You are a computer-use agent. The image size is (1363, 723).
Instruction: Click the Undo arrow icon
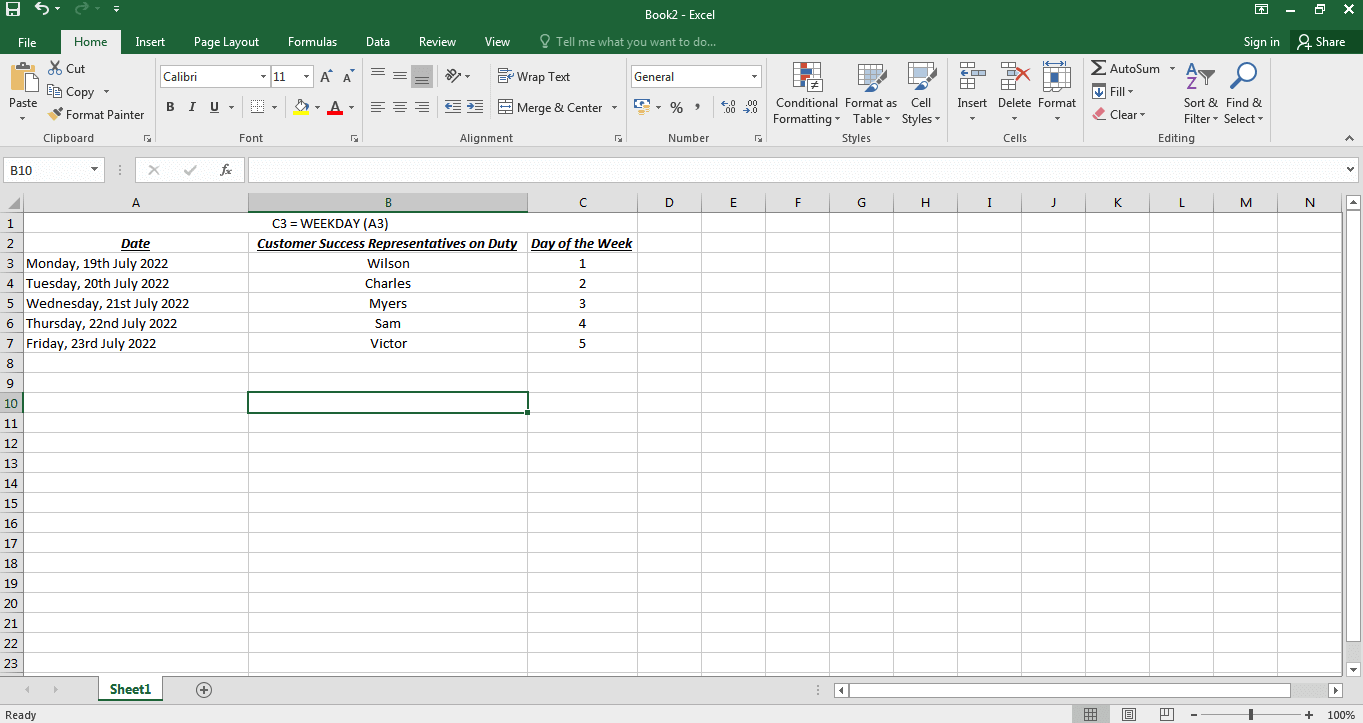click(x=41, y=9)
